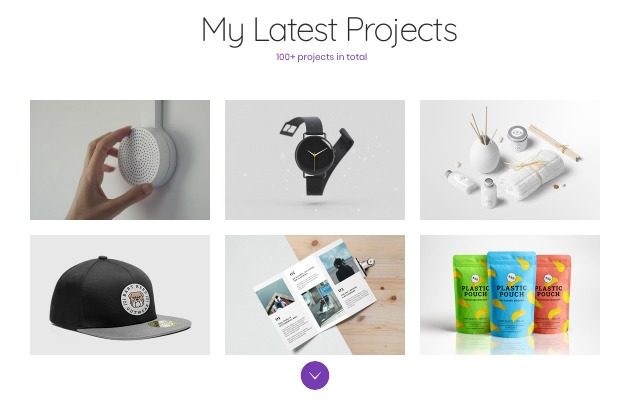Click the green Plastic Pouch bag
The image size is (630, 400).
click(x=470, y=294)
